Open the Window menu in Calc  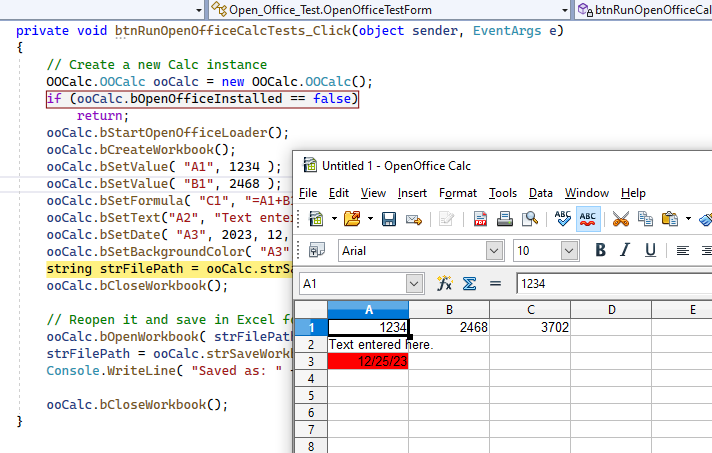coord(587,193)
